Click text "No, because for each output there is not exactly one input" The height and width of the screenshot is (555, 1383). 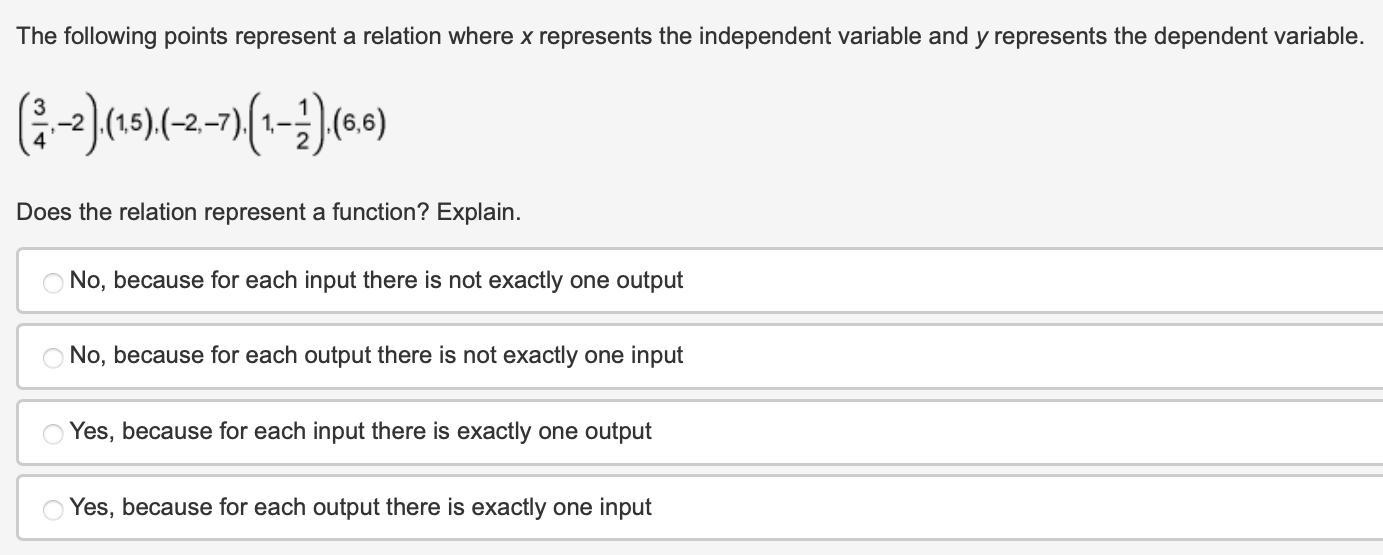coord(376,356)
